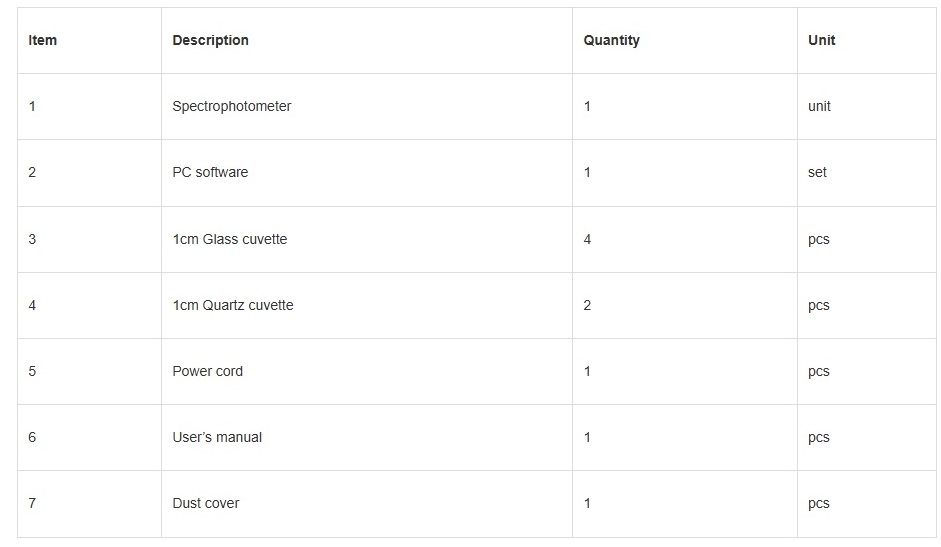941x547 pixels.
Task: Select the Dust cover cell
Action: pyautogui.click(x=206, y=504)
